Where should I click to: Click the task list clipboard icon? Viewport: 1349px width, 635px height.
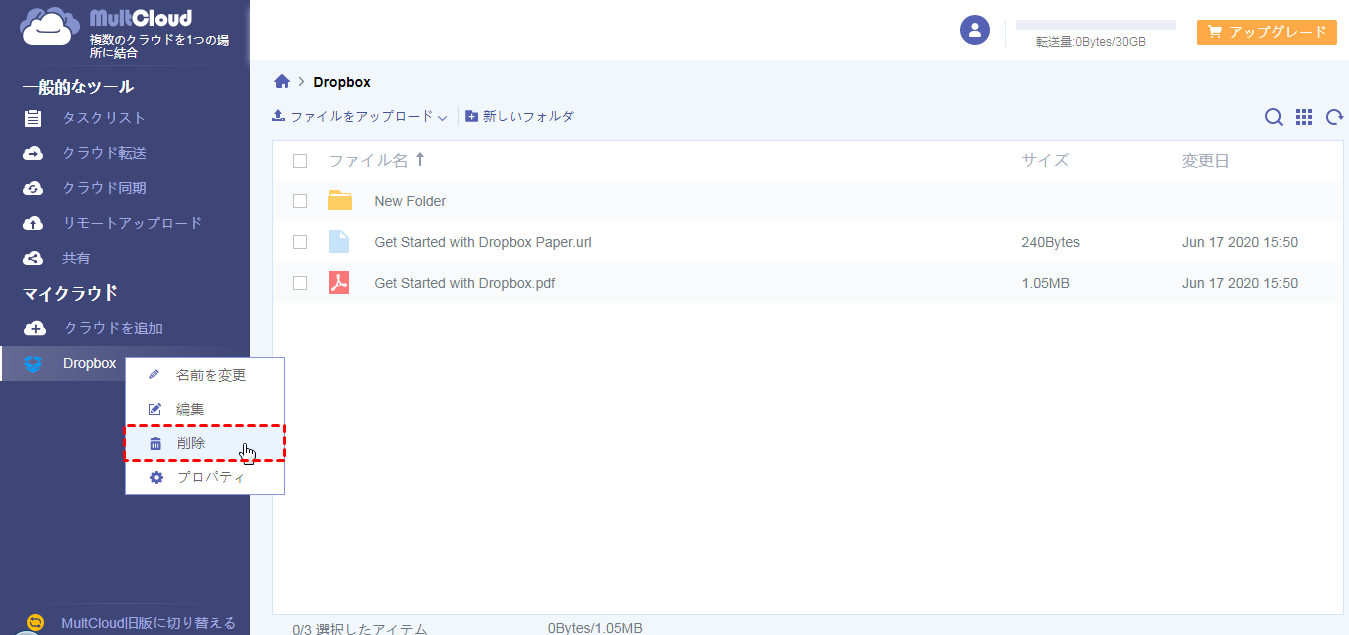[33, 118]
